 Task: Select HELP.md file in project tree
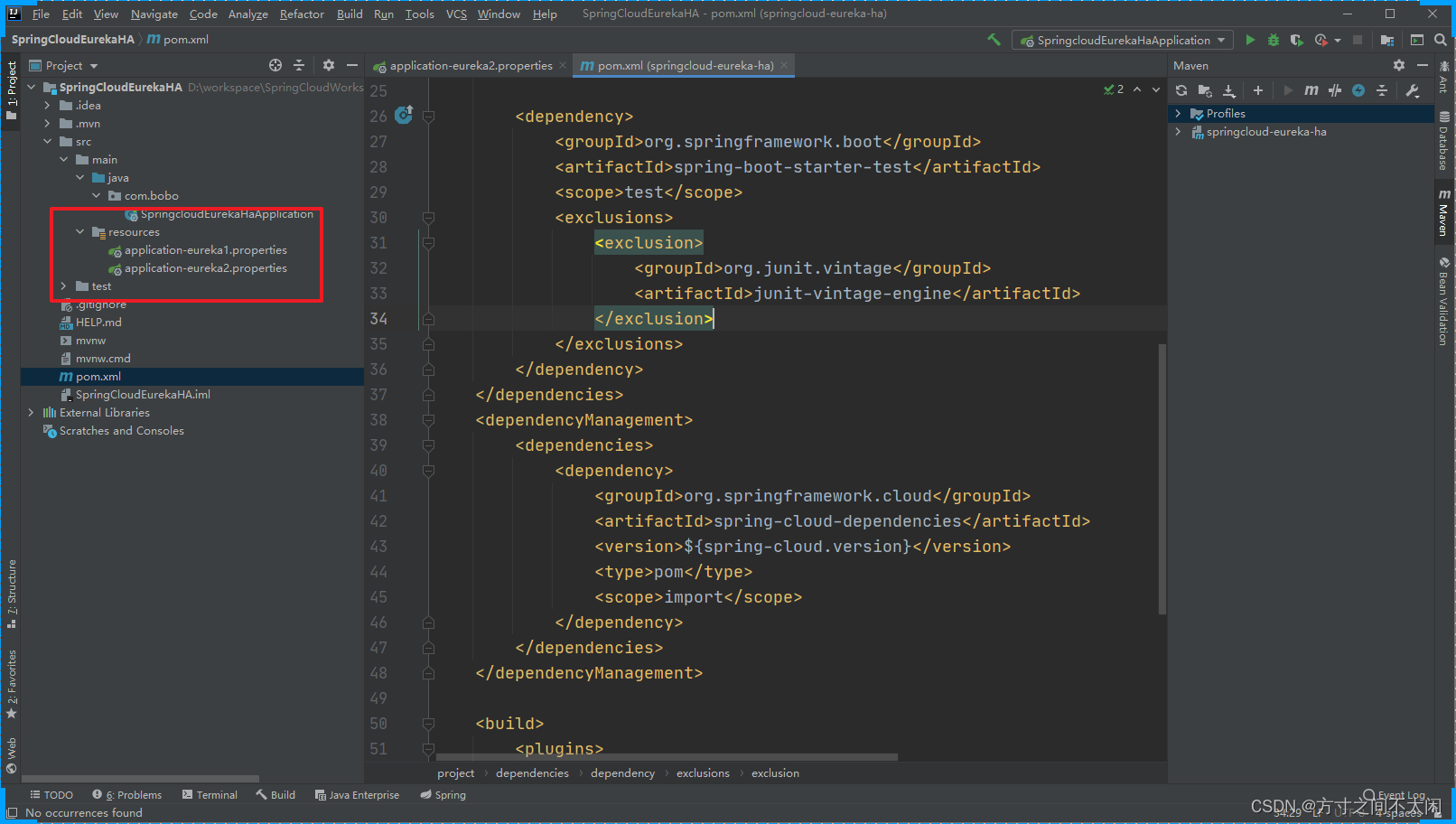pos(98,323)
